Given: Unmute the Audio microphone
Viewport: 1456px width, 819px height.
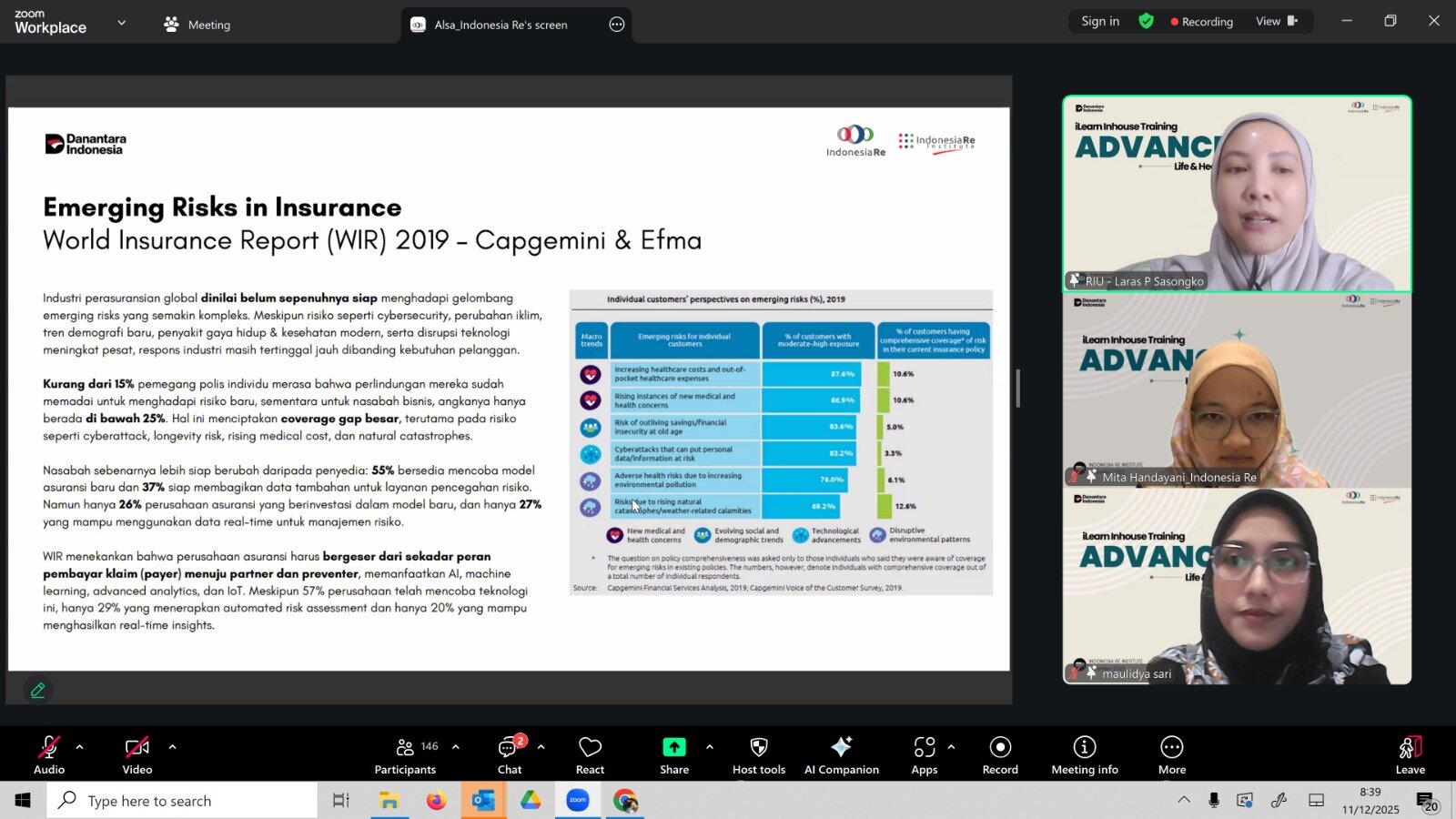Looking at the screenshot, I should pyautogui.click(x=49, y=754).
